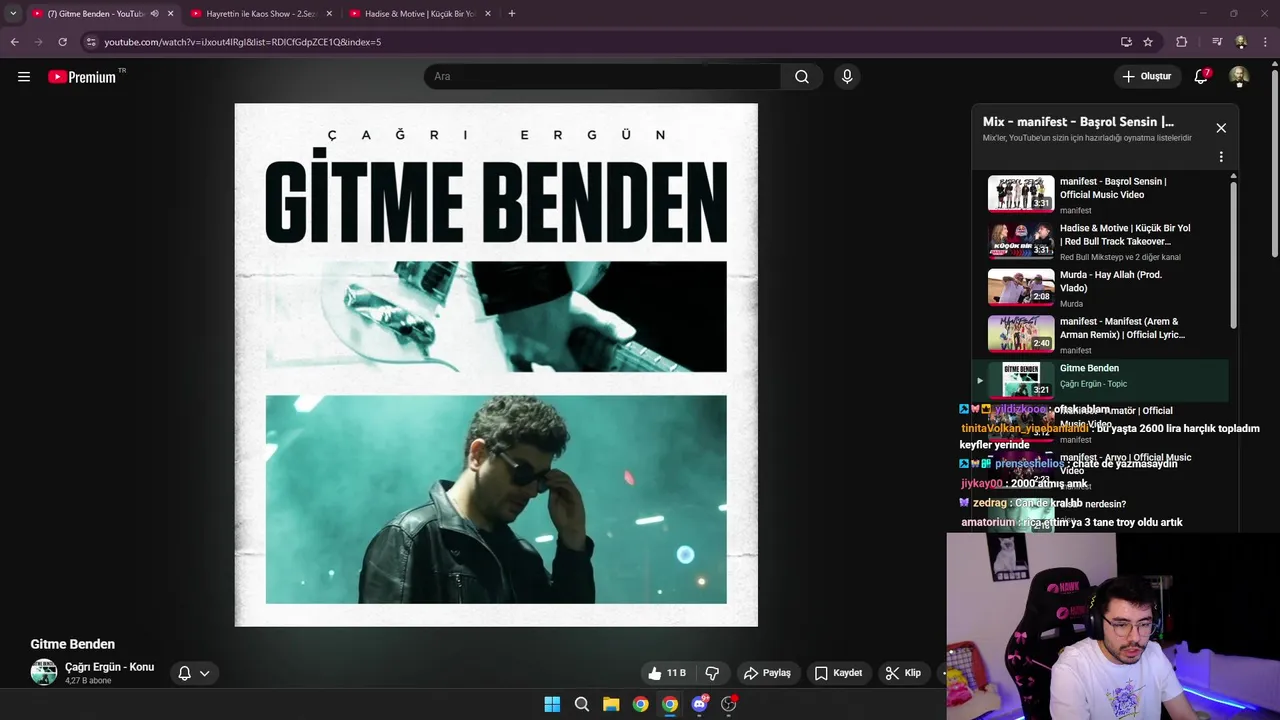Open File Explorer from taskbar
The image size is (1280, 720).
611,704
